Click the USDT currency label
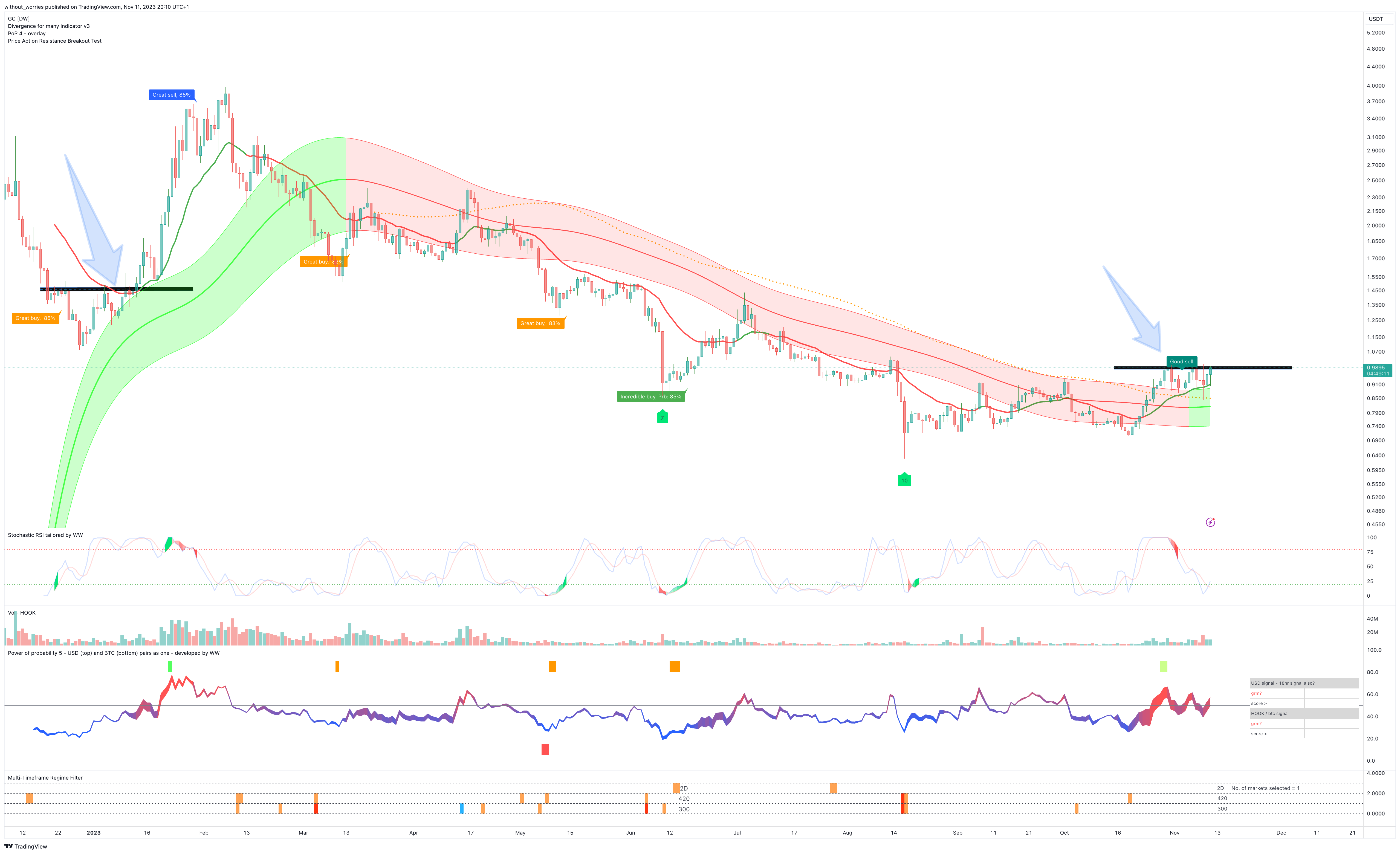 1376,19
